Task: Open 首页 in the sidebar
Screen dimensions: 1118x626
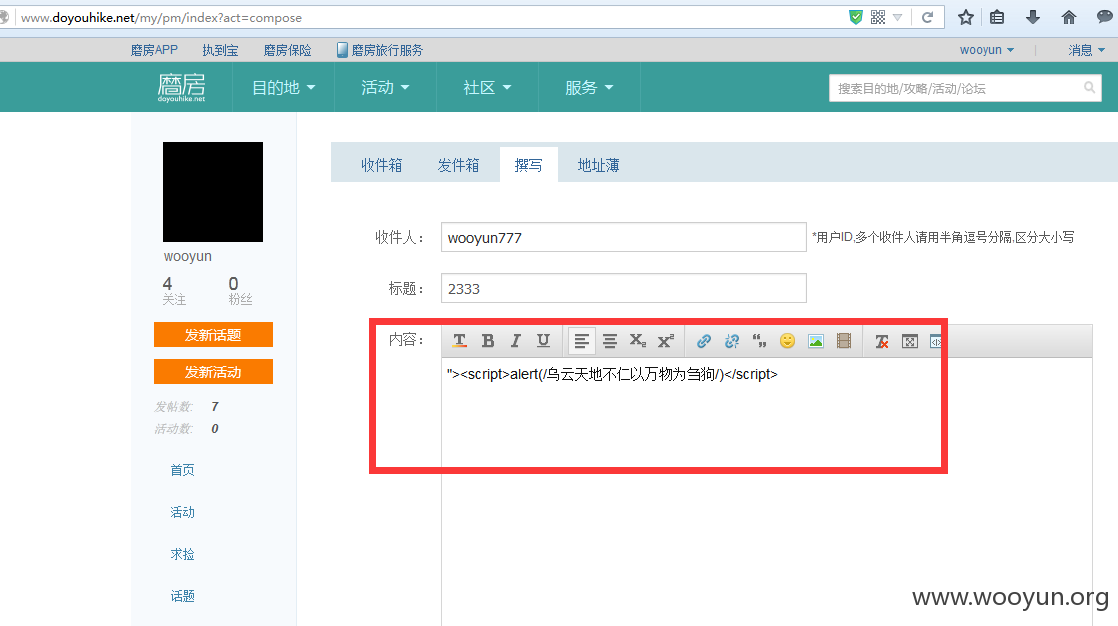Action: 183,470
